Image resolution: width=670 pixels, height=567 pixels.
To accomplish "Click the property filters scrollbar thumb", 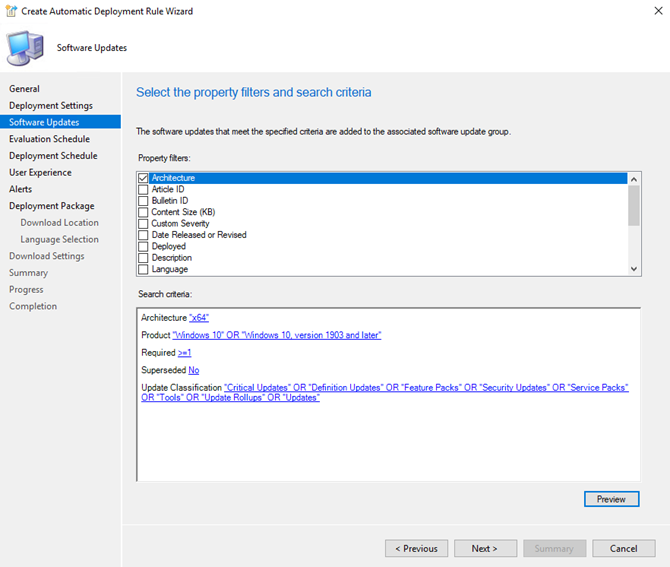I will 634,205.
